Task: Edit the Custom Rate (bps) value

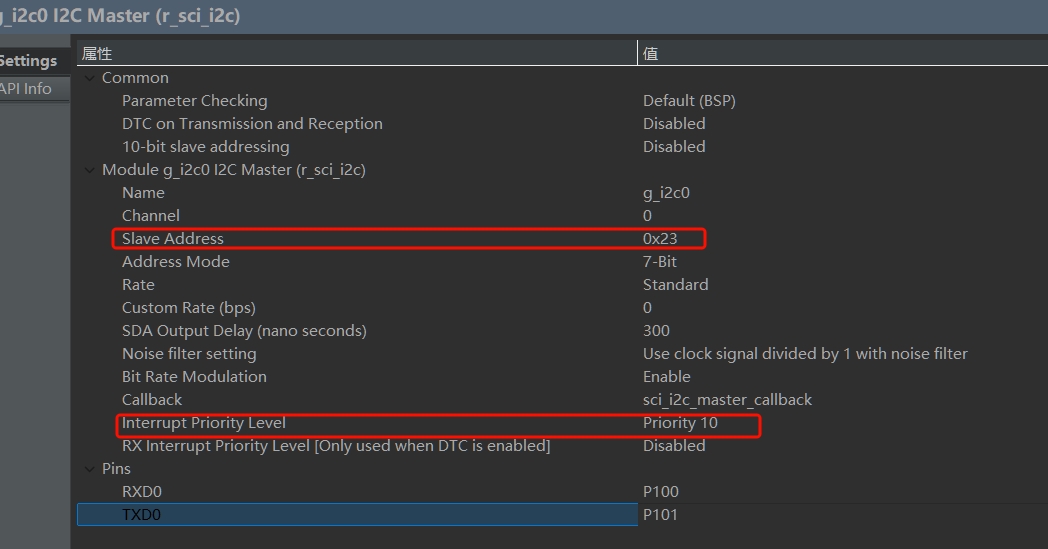Action: coord(648,308)
